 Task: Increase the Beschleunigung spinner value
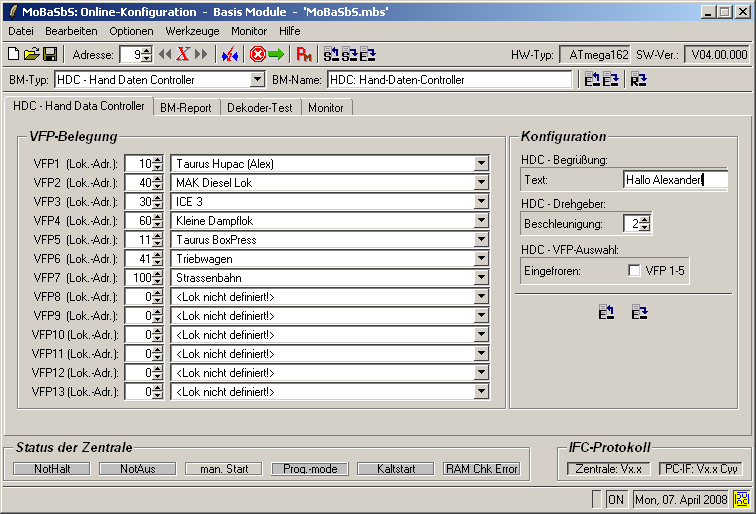coord(645,220)
